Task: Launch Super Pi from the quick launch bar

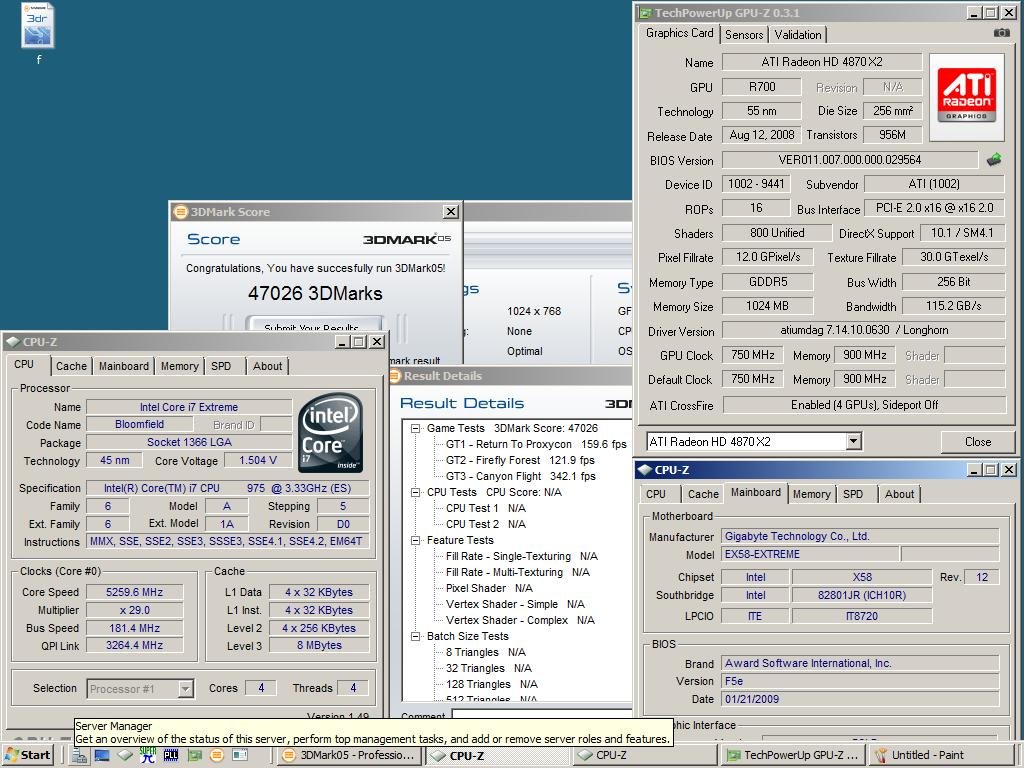Action: coord(147,756)
